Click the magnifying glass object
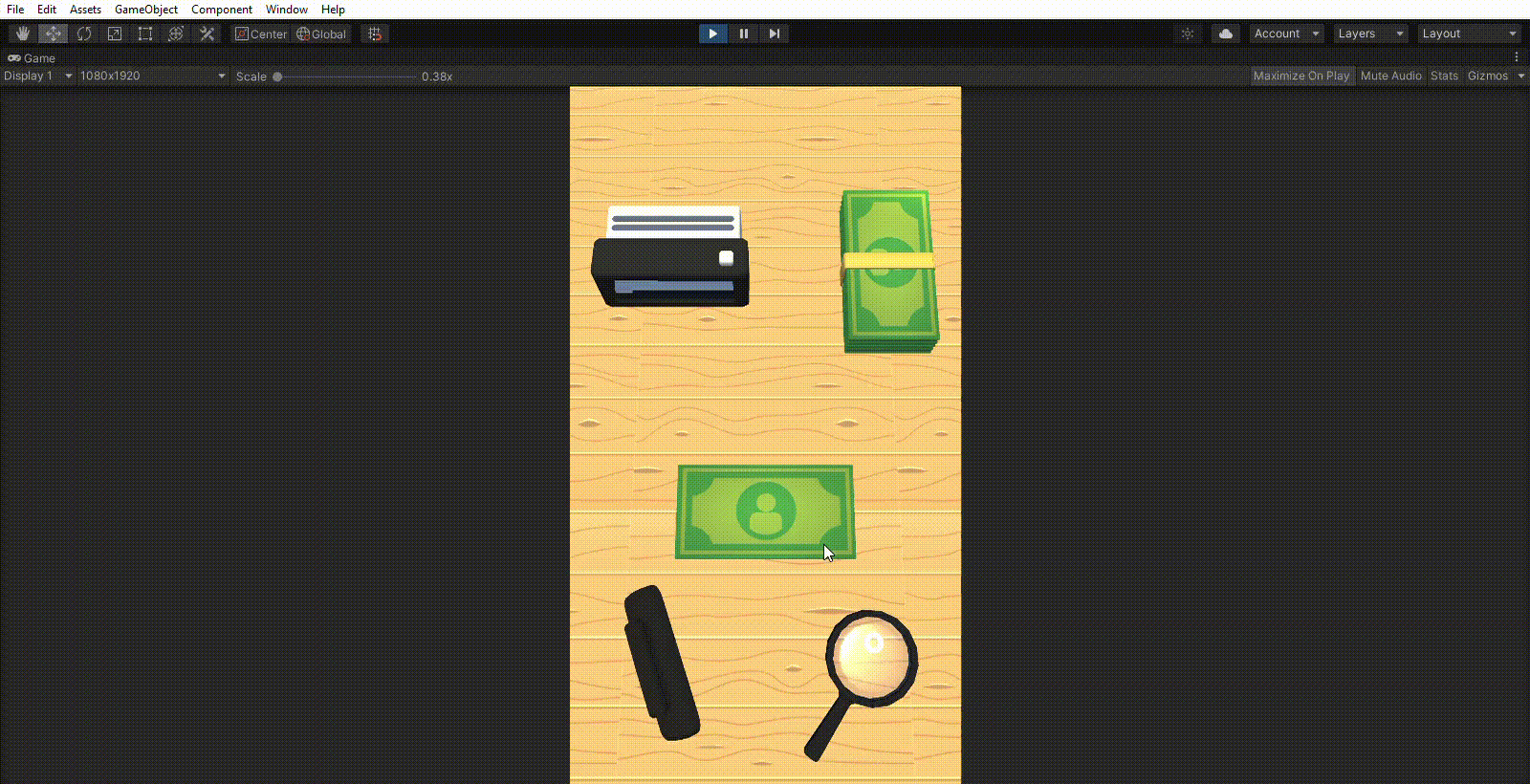The height and width of the screenshot is (784, 1530). pos(862,684)
